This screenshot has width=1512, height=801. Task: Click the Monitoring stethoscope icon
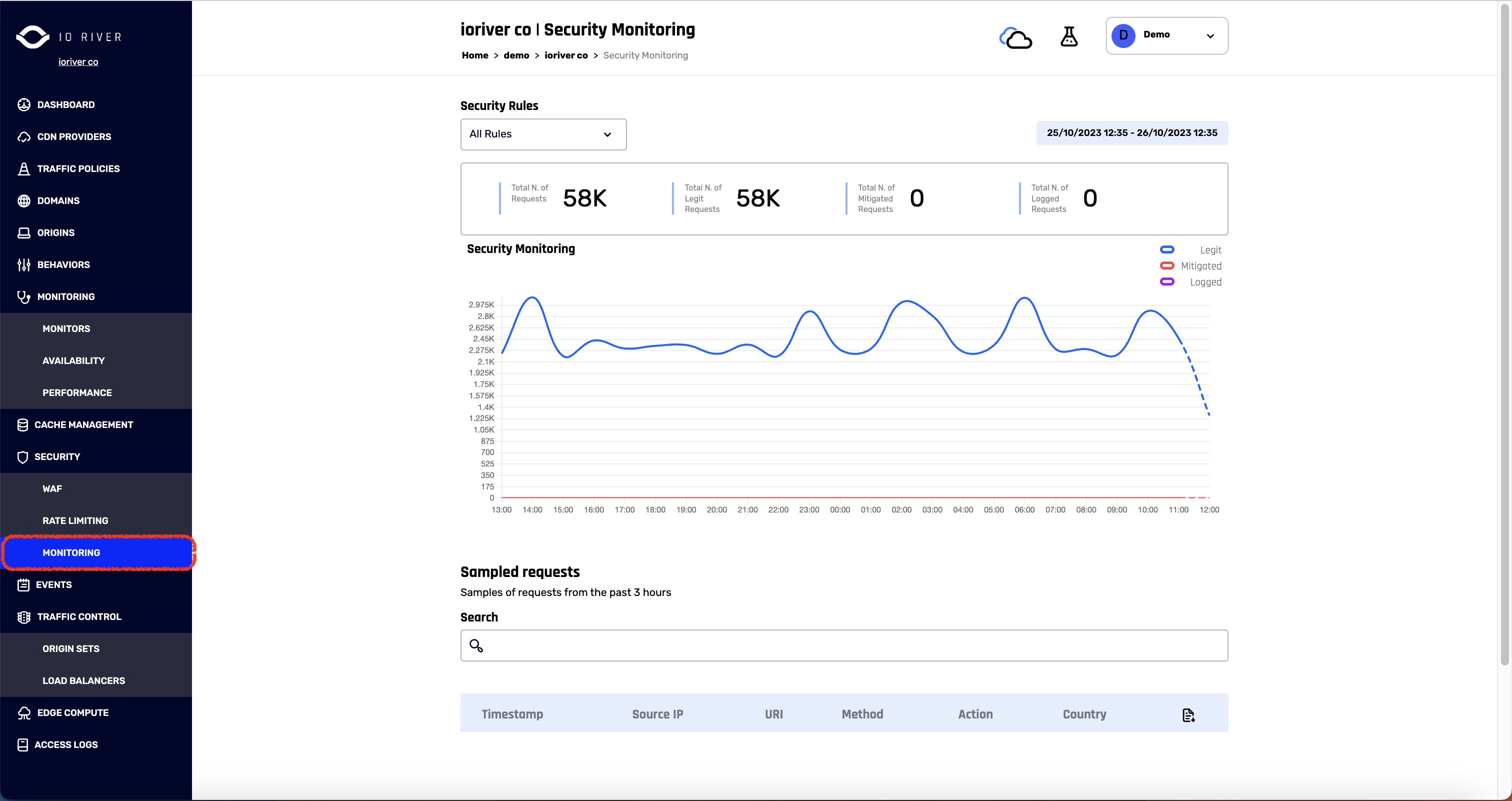pos(23,297)
